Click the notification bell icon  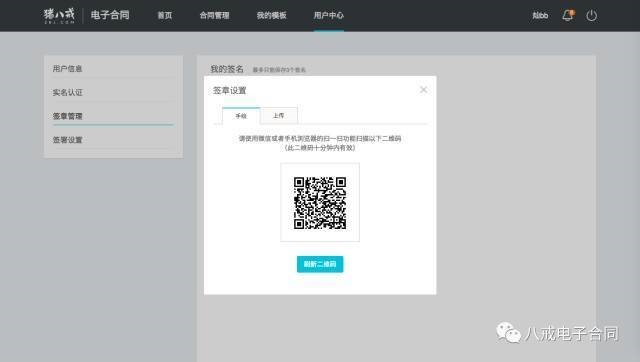[568, 16]
